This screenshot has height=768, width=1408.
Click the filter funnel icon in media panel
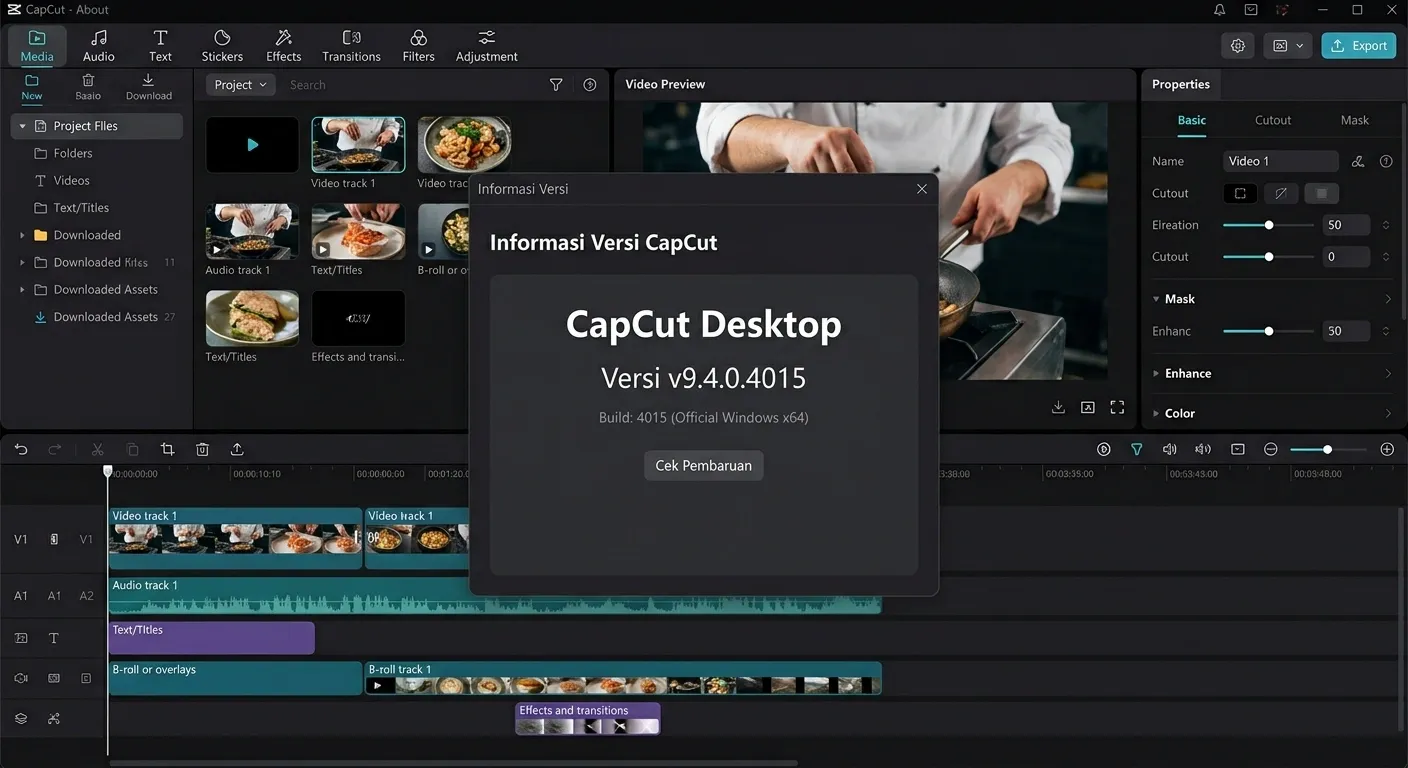(x=556, y=85)
